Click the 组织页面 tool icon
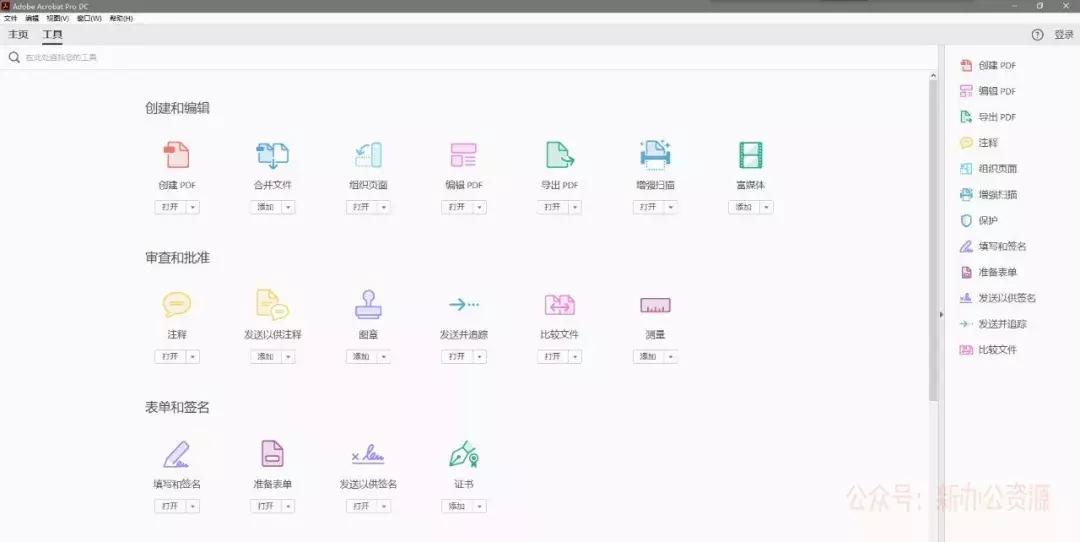 tap(368, 155)
